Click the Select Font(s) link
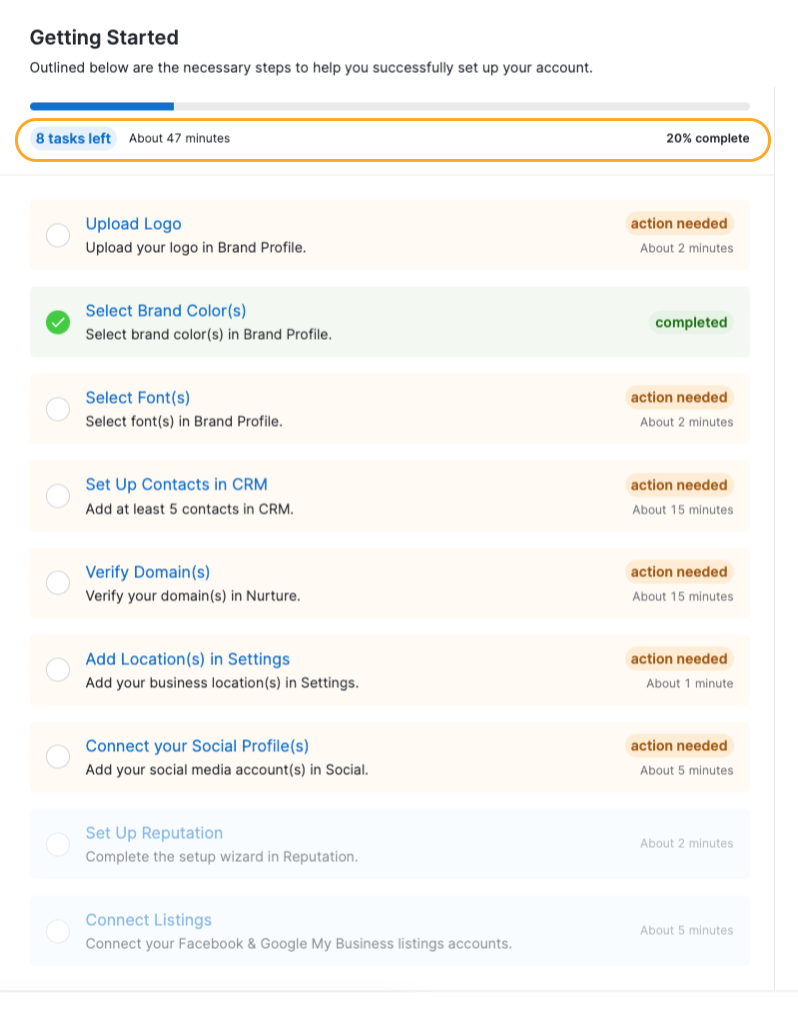This screenshot has height=1009, width=798. 137,398
